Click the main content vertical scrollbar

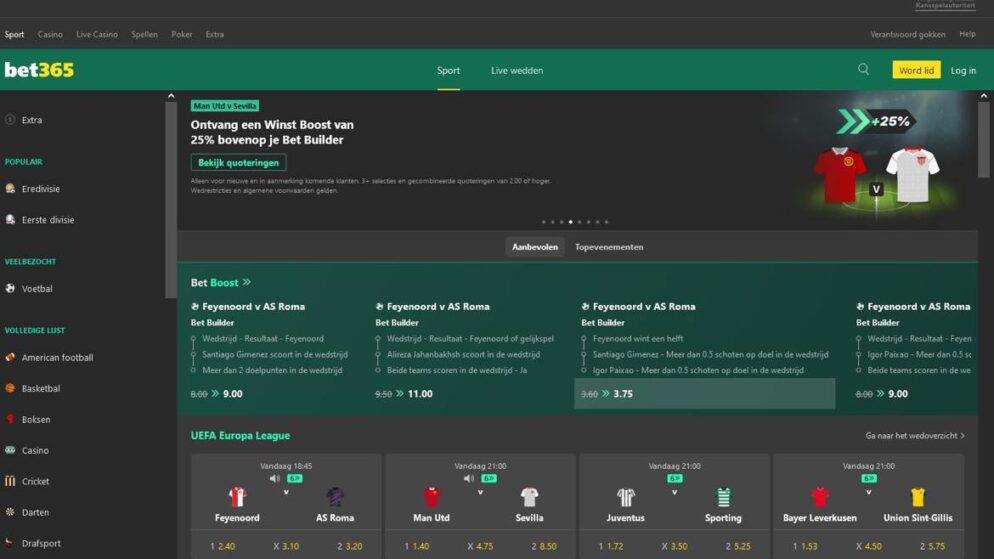coord(983,139)
